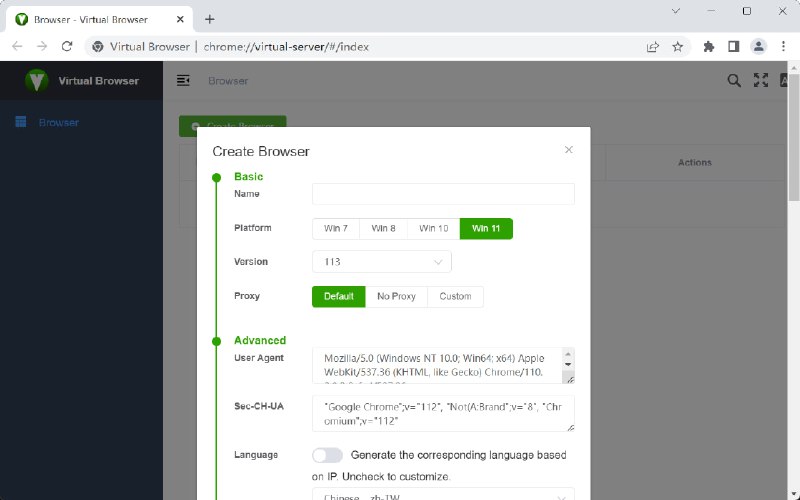Viewport: 800px width, 500px height.
Task: Choose the No Proxy option
Action: point(396,296)
